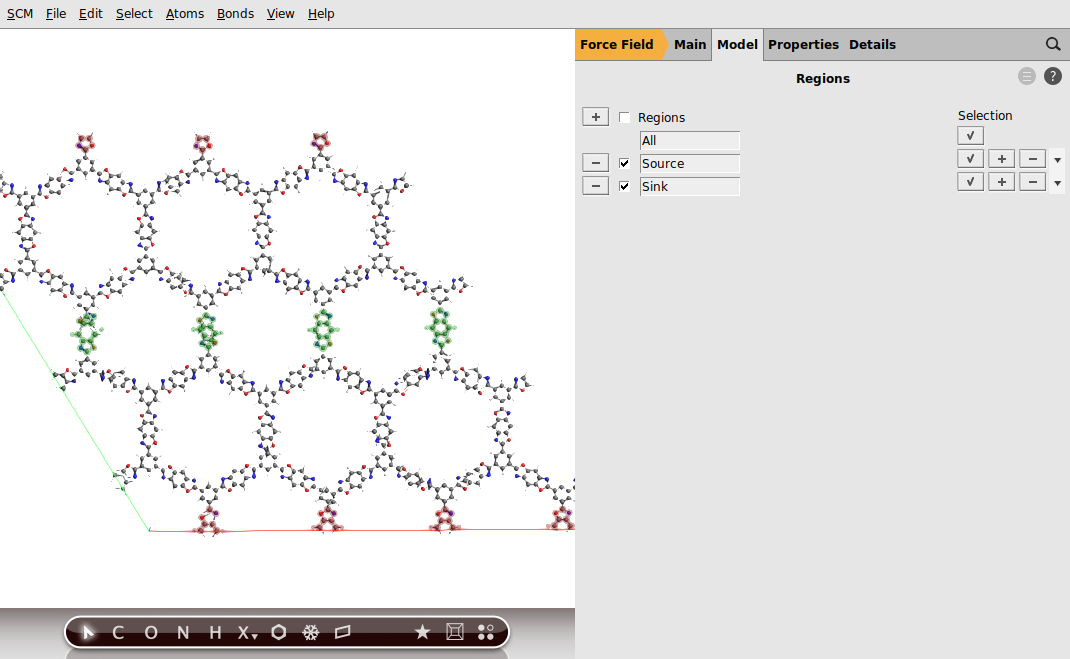Open the SCM menu
This screenshot has height=659, width=1070.
click(x=20, y=14)
